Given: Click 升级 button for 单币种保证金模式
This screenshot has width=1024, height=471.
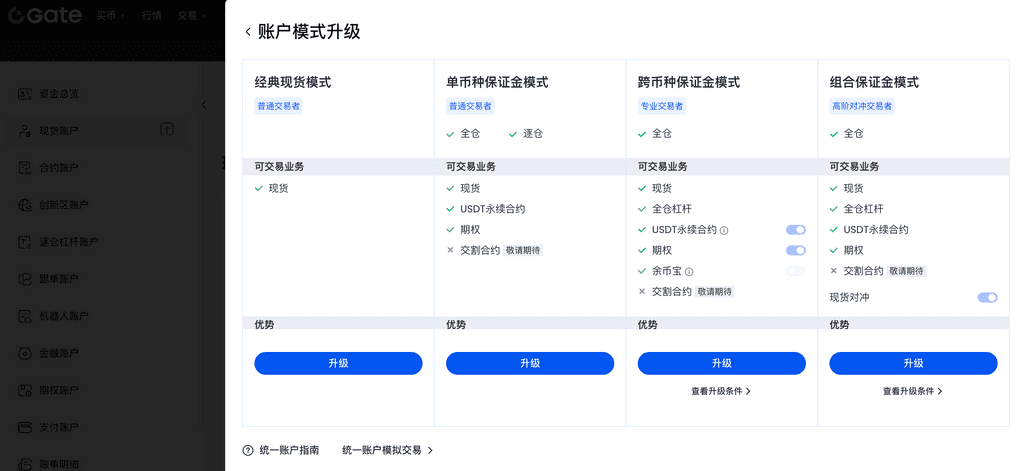Looking at the screenshot, I should point(530,363).
